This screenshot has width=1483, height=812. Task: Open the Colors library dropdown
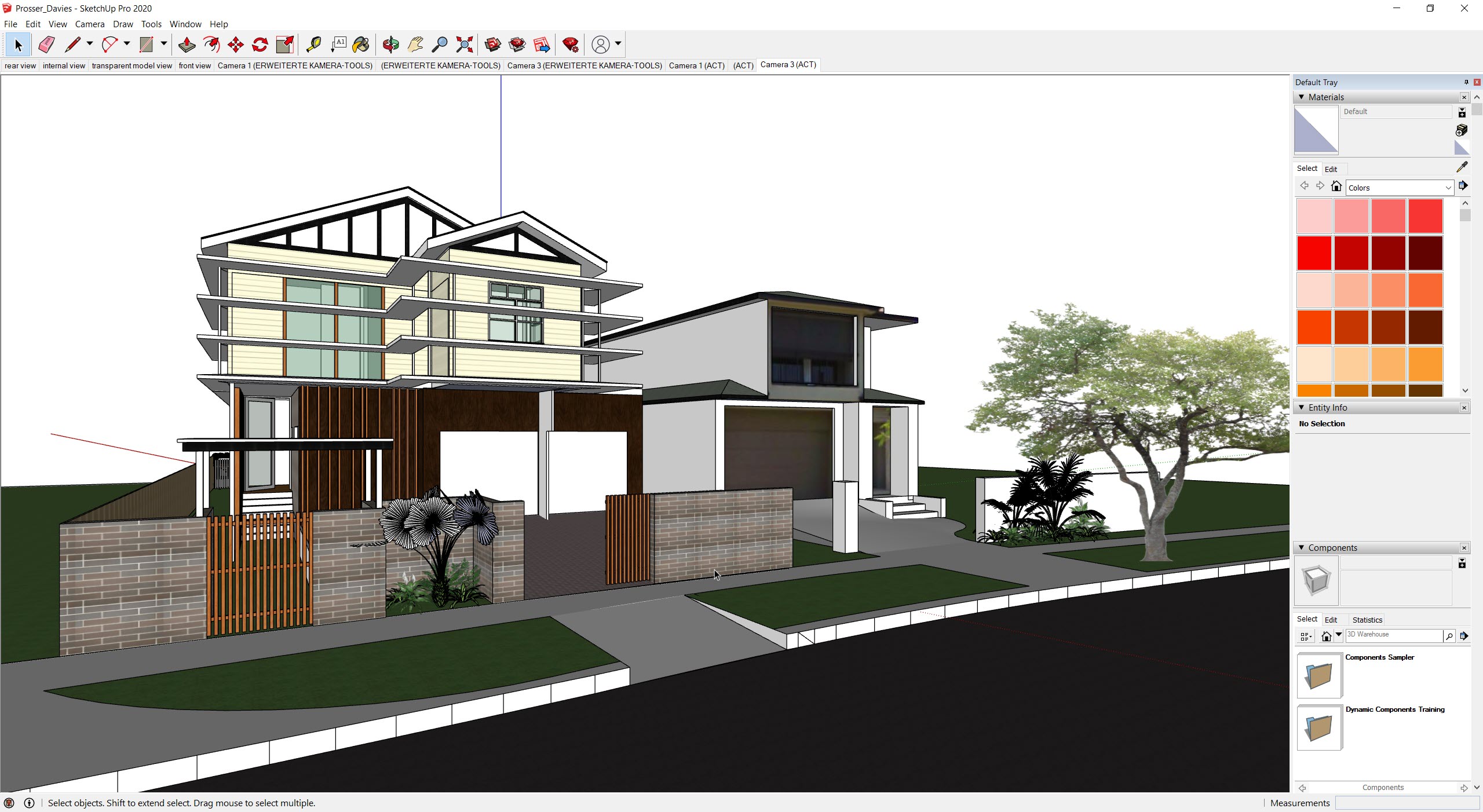click(x=1400, y=188)
